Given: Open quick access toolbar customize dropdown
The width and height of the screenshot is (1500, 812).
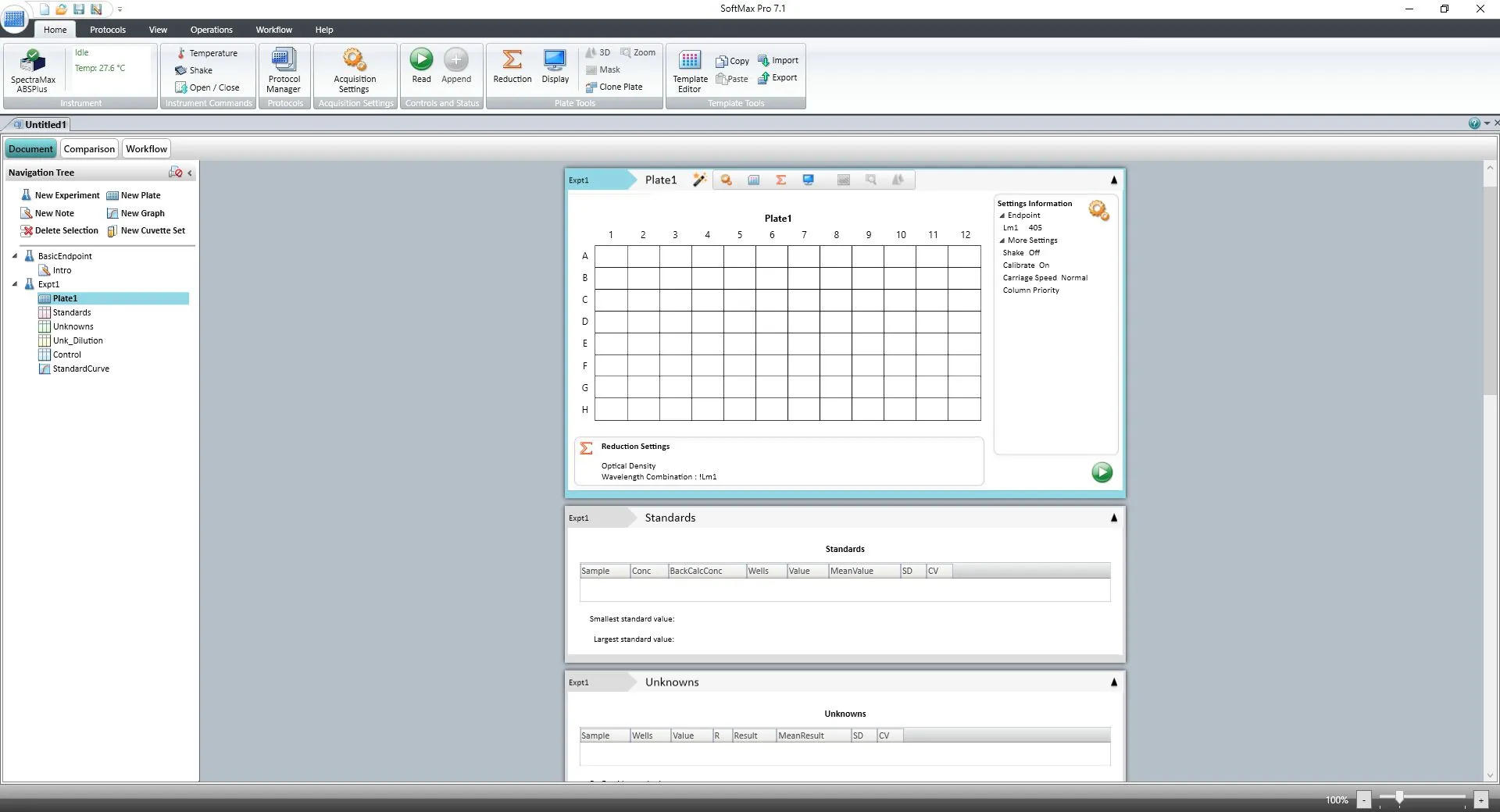Looking at the screenshot, I should click(x=120, y=9).
